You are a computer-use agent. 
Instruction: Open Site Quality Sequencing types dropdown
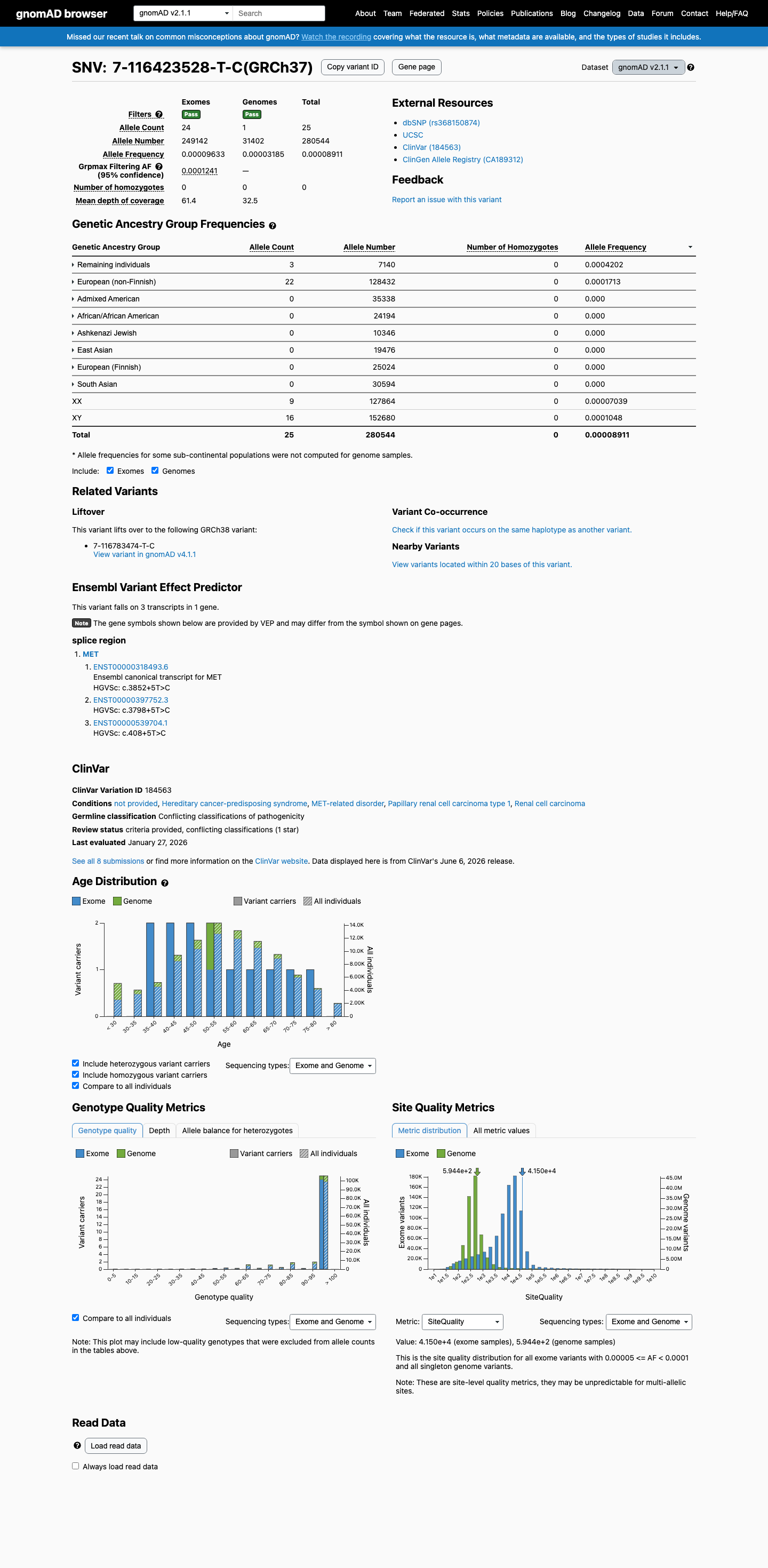tap(649, 1322)
